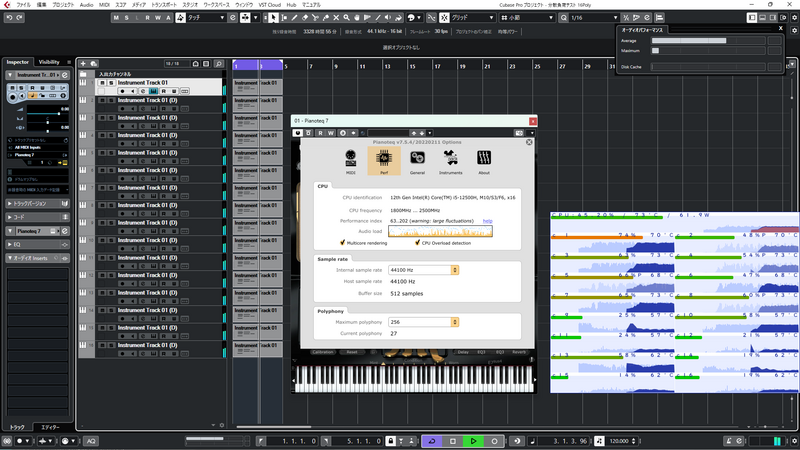The height and width of the screenshot is (450, 800).
Task: Close the オーディオパフォーマンス panel
Action: point(781,29)
